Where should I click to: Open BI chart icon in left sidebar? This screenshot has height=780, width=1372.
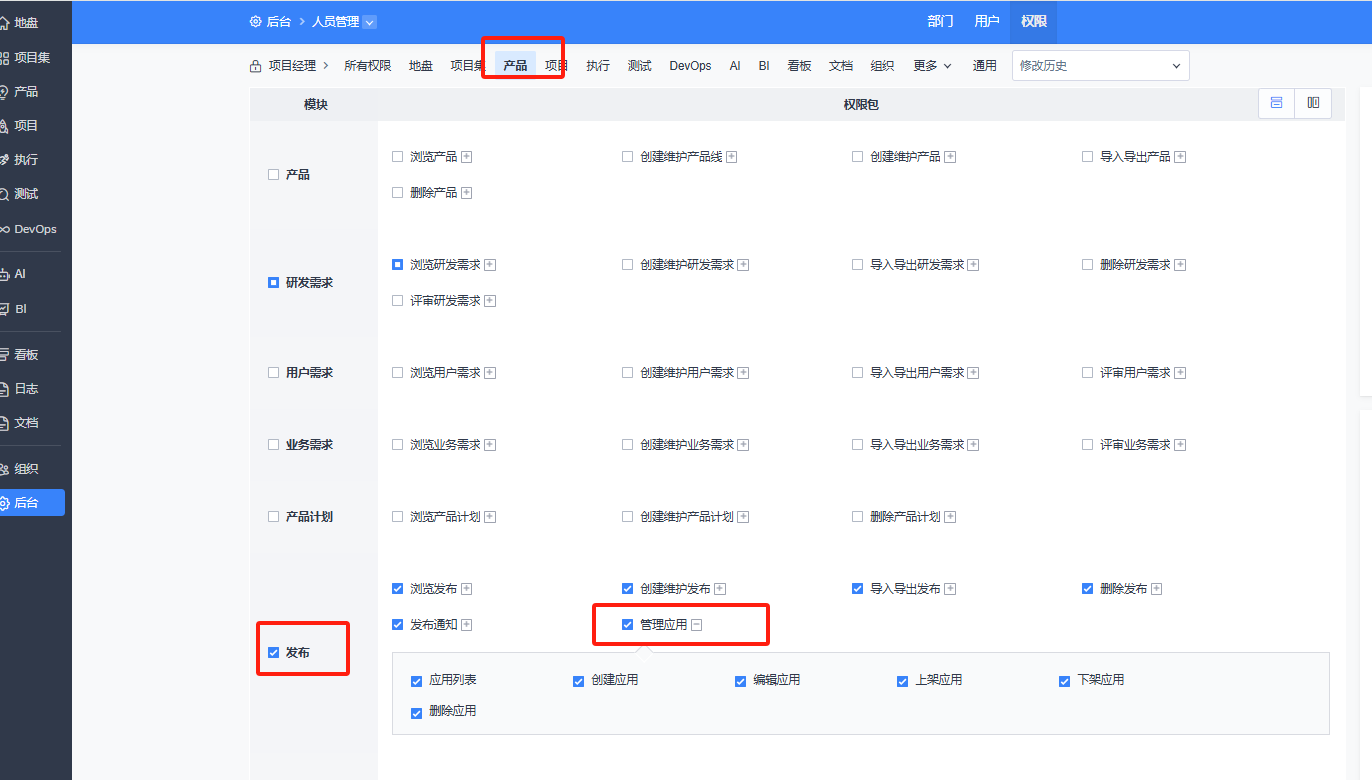click(x=5, y=309)
